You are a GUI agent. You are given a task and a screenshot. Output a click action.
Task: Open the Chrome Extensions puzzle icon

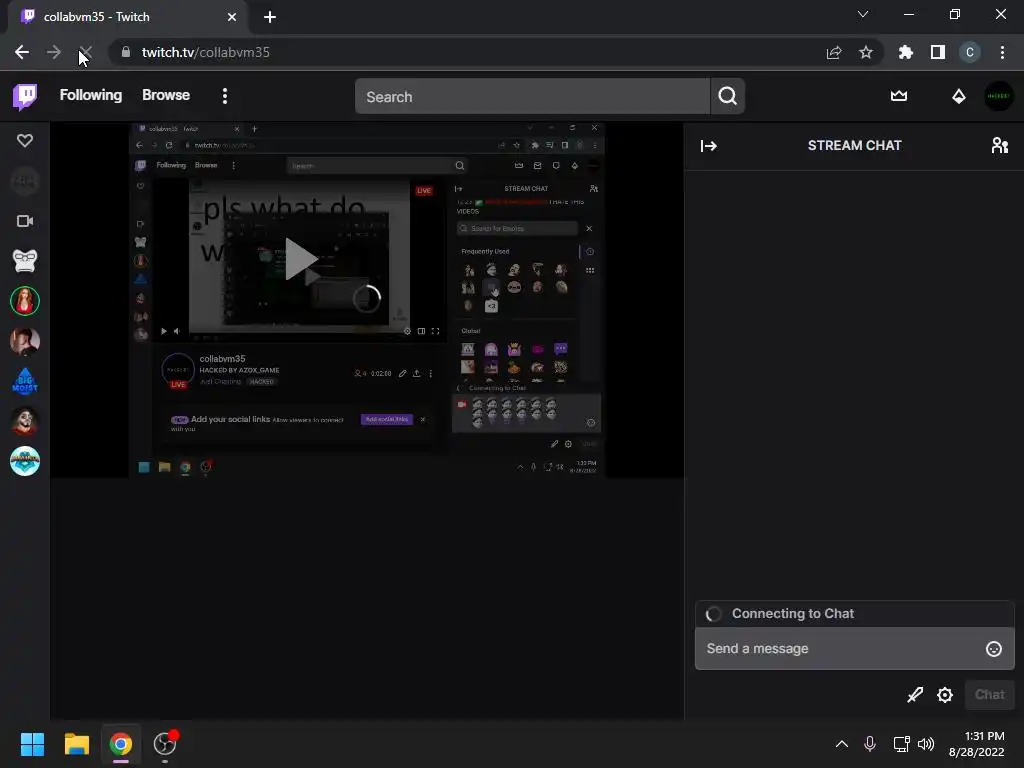(906, 52)
